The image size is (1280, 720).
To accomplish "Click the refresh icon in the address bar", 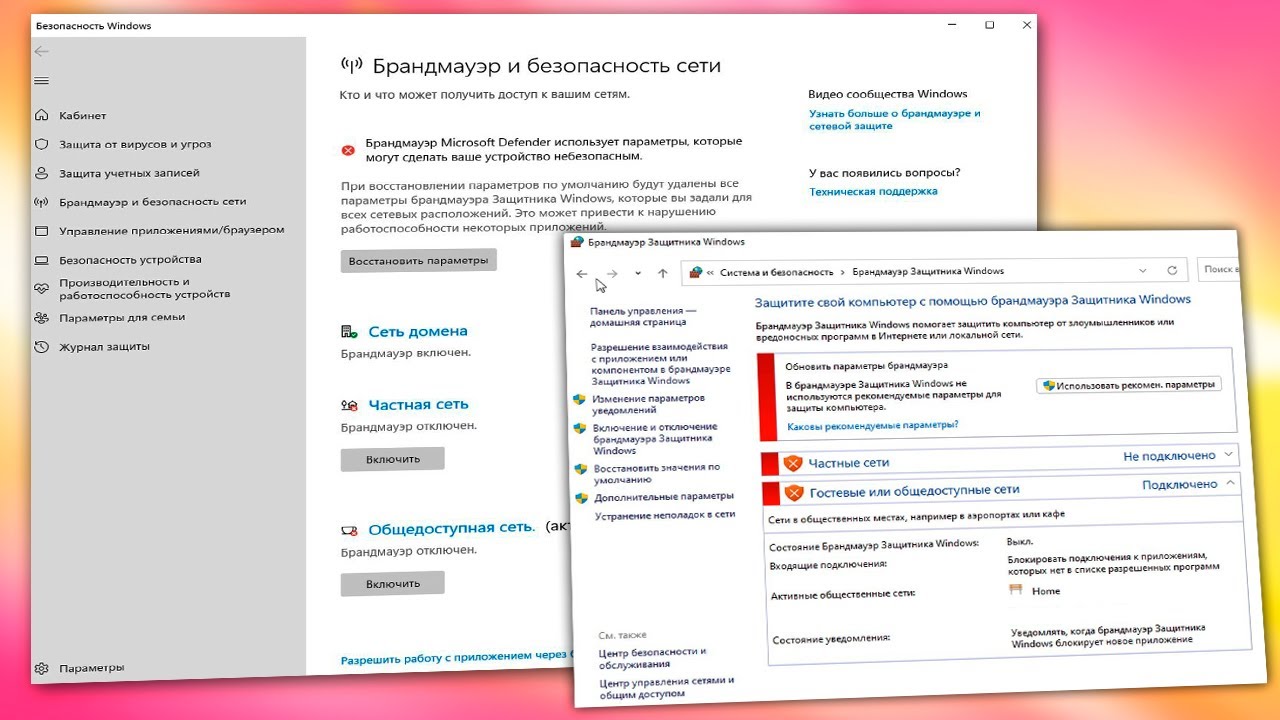I will [x=1172, y=270].
